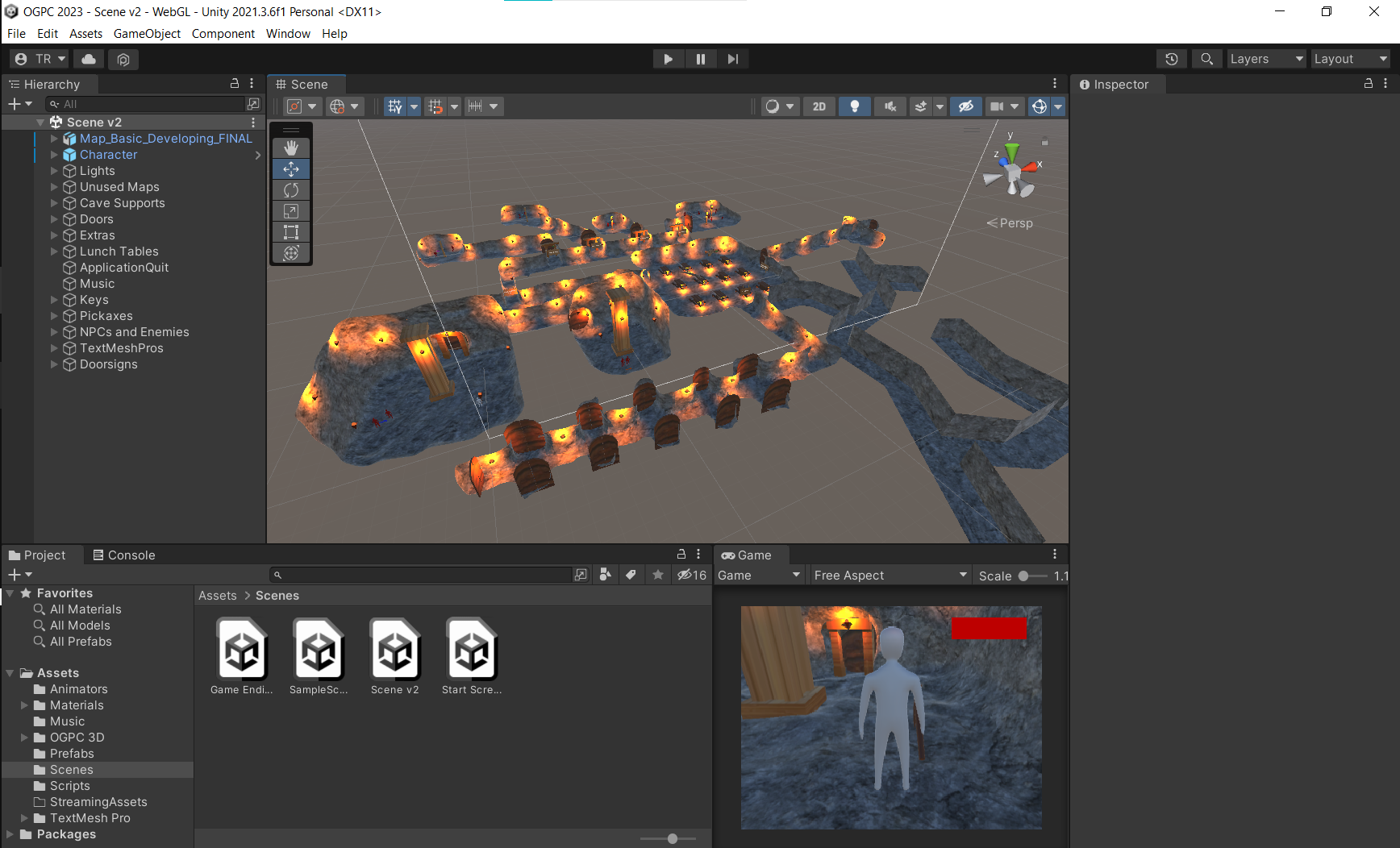
Task: Adjust the Game view Scale slider
Action: click(x=1024, y=576)
